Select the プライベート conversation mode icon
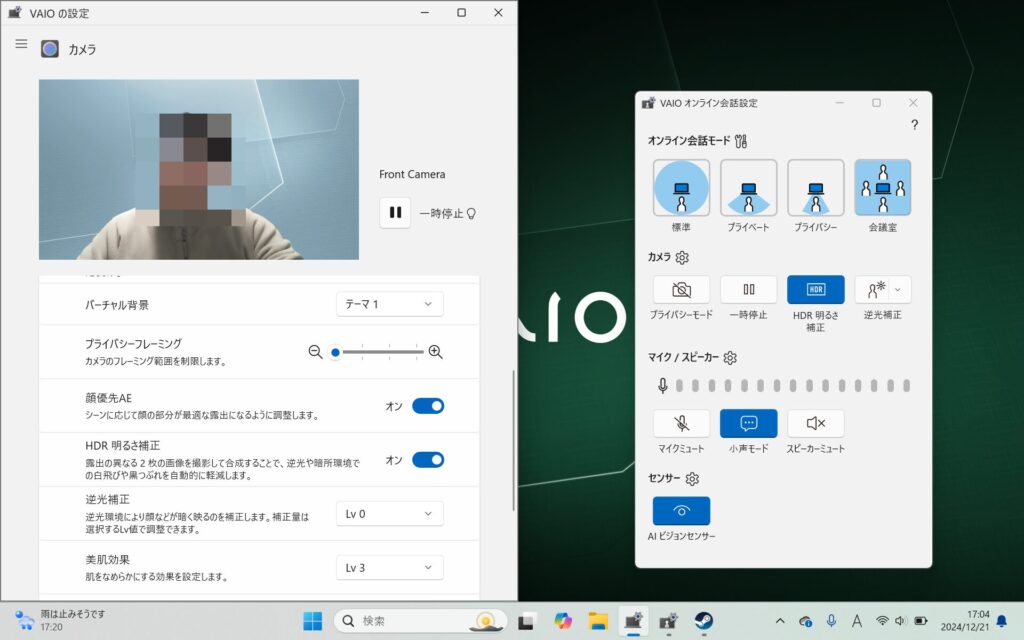1024x640 pixels. click(748, 188)
